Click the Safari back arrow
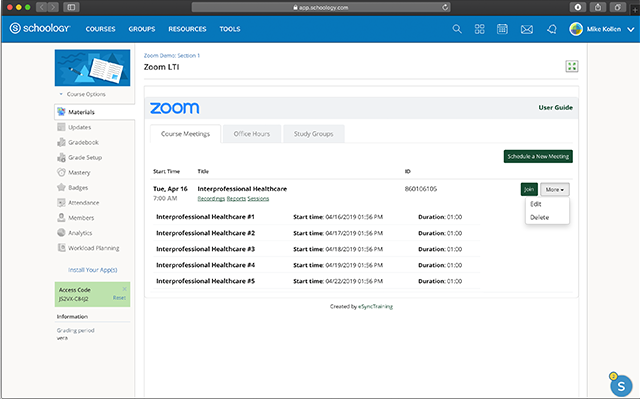This screenshot has width=640, height=399. [x=42, y=7]
